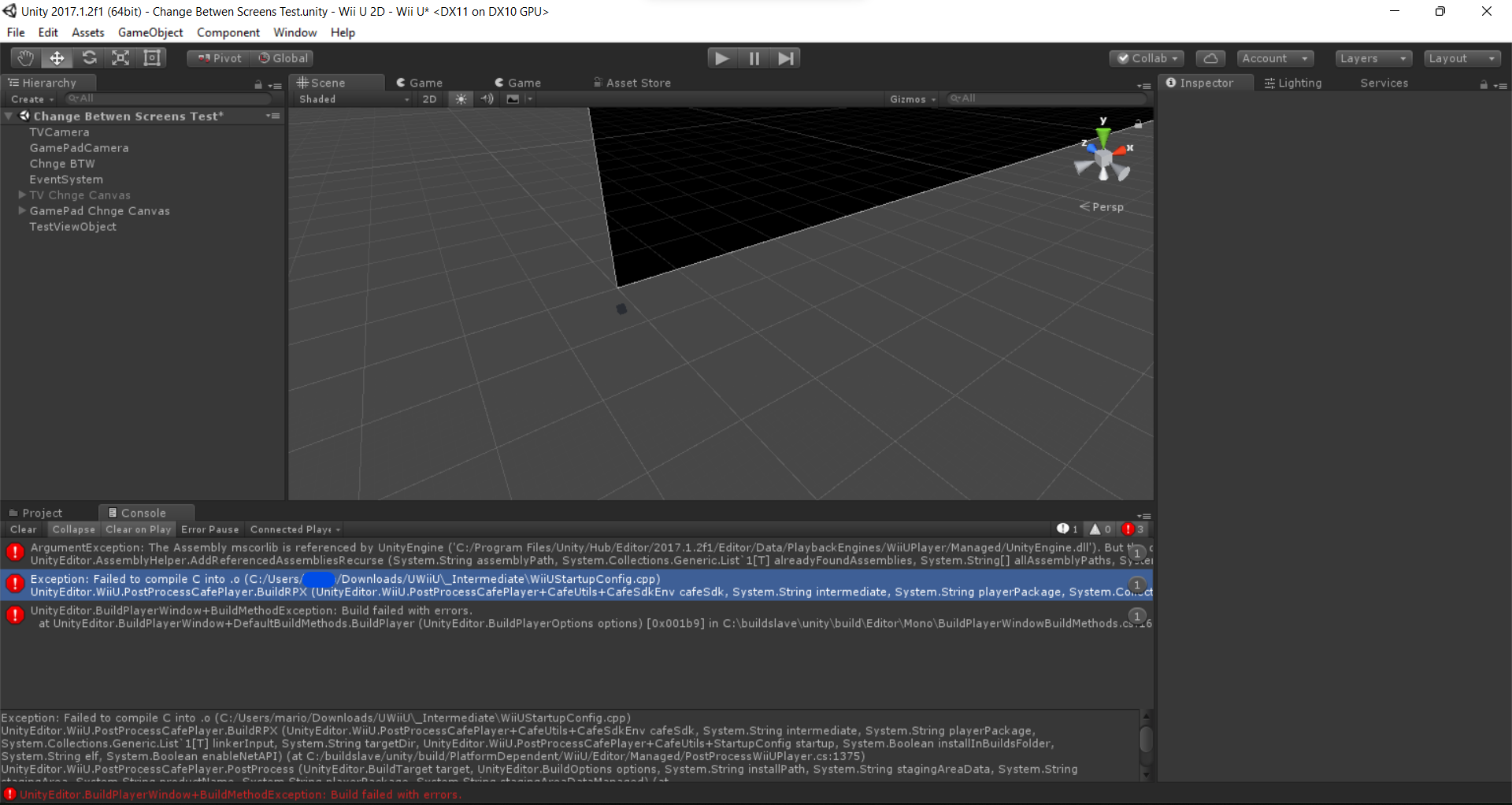
Task: Open the Layers dropdown
Action: 1373,58
